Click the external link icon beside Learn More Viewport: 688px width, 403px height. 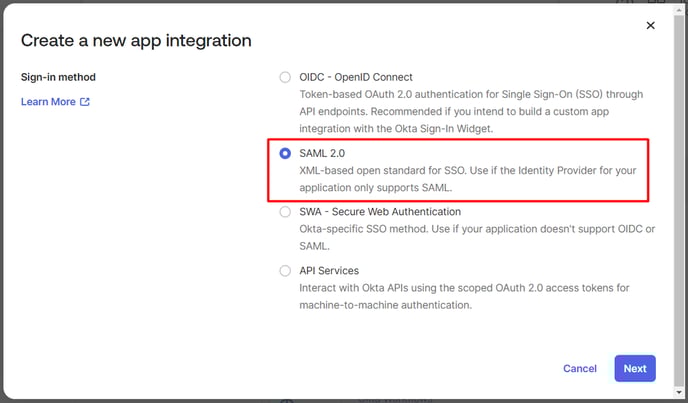point(85,102)
